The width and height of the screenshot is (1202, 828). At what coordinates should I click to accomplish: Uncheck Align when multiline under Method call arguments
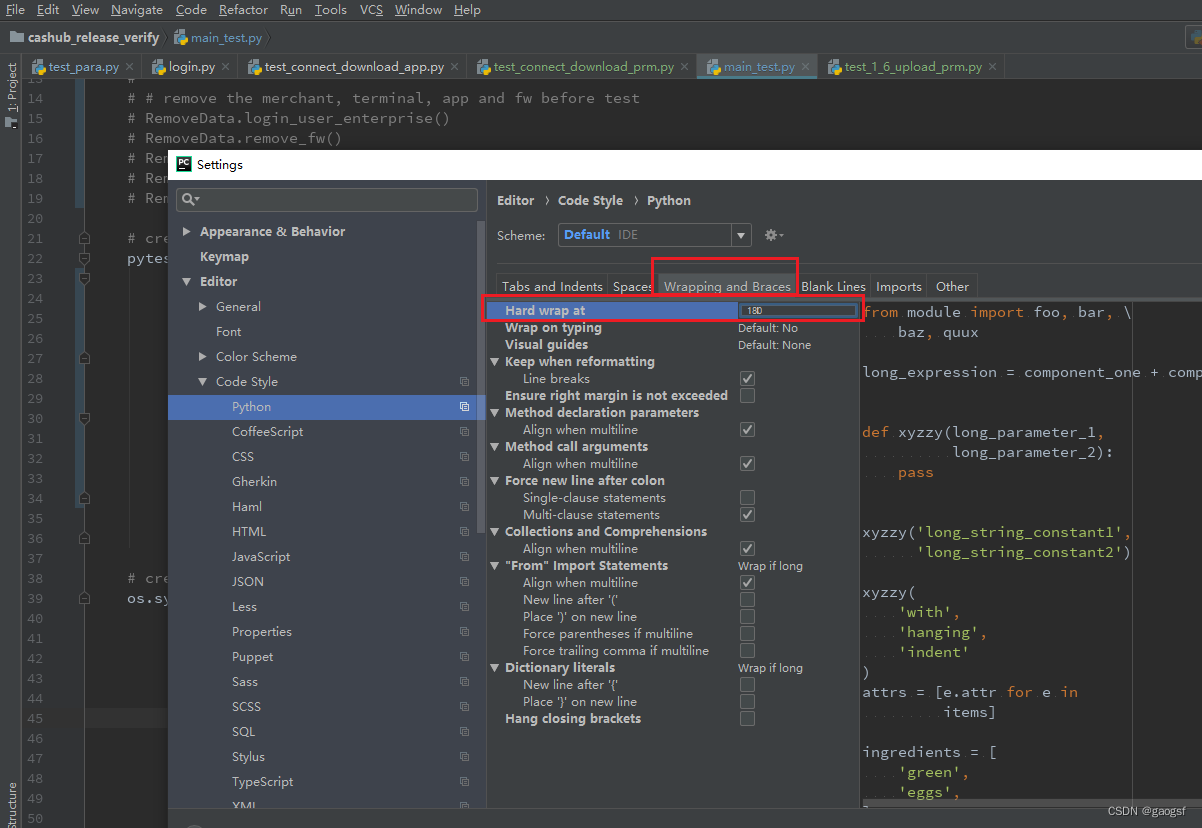(x=747, y=463)
